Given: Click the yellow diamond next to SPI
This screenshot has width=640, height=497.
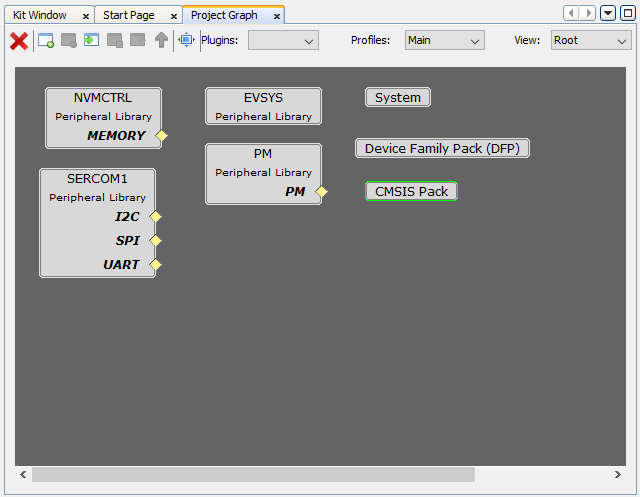Looking at the screenshot, I should point(155,241).
